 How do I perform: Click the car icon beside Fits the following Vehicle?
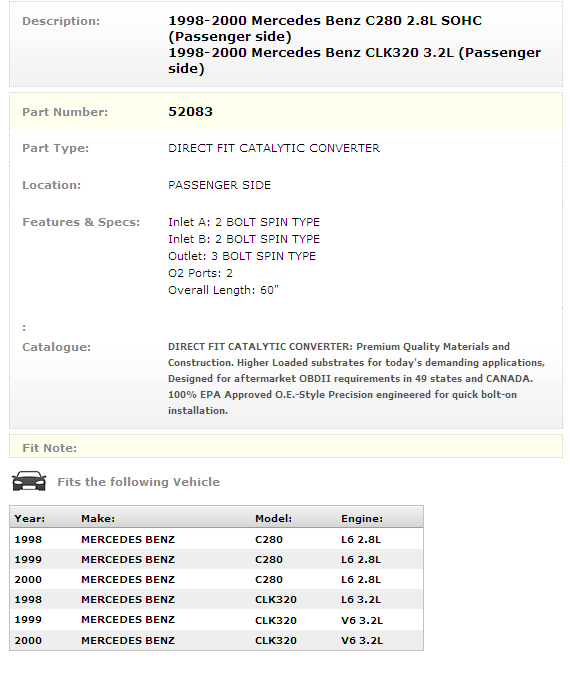[29, 481]
